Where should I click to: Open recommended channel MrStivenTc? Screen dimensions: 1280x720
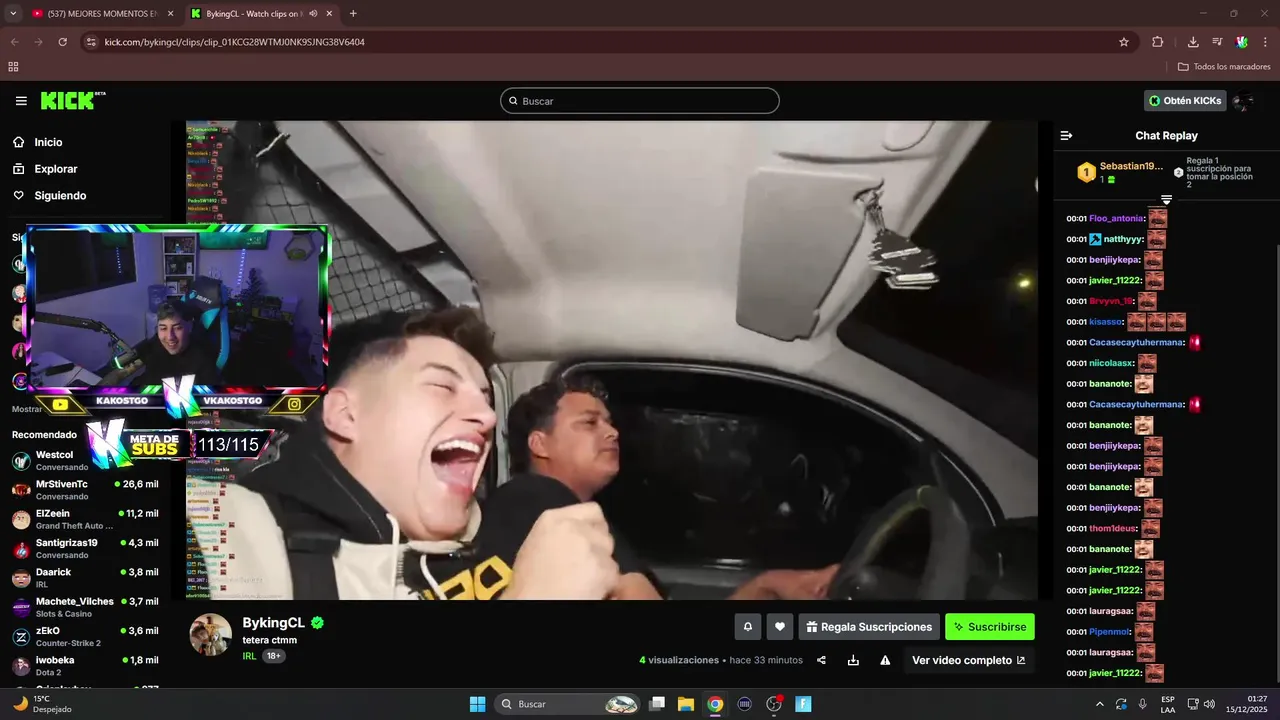tap(84, 490)
